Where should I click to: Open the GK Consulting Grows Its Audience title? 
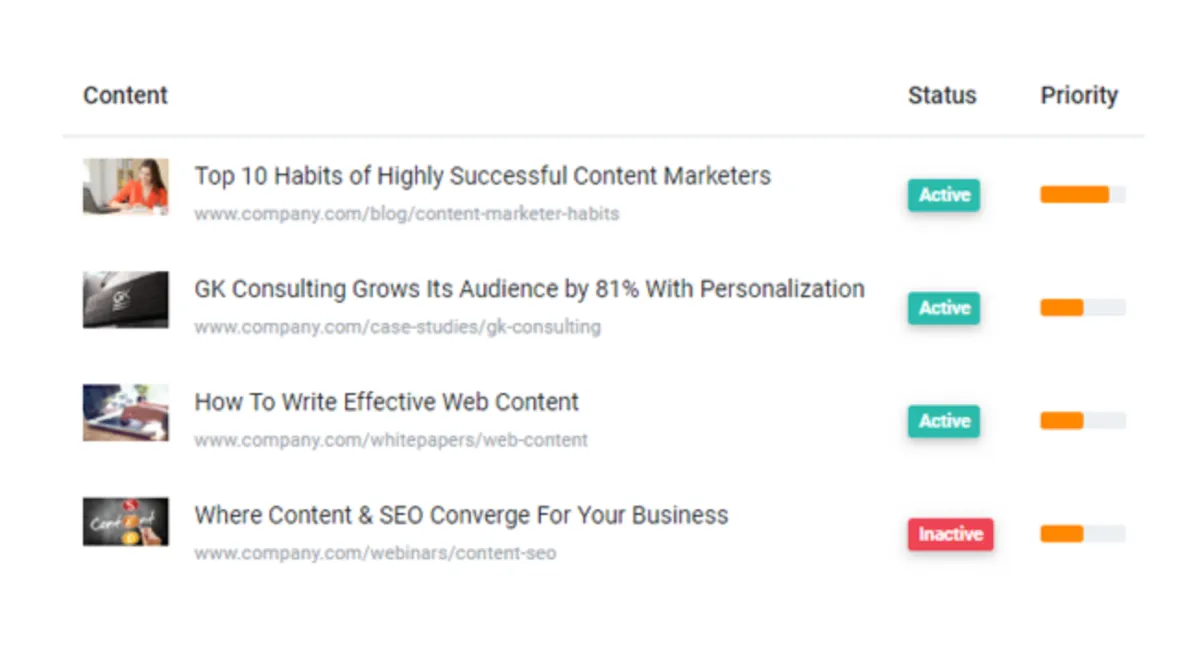pos(529,289)
